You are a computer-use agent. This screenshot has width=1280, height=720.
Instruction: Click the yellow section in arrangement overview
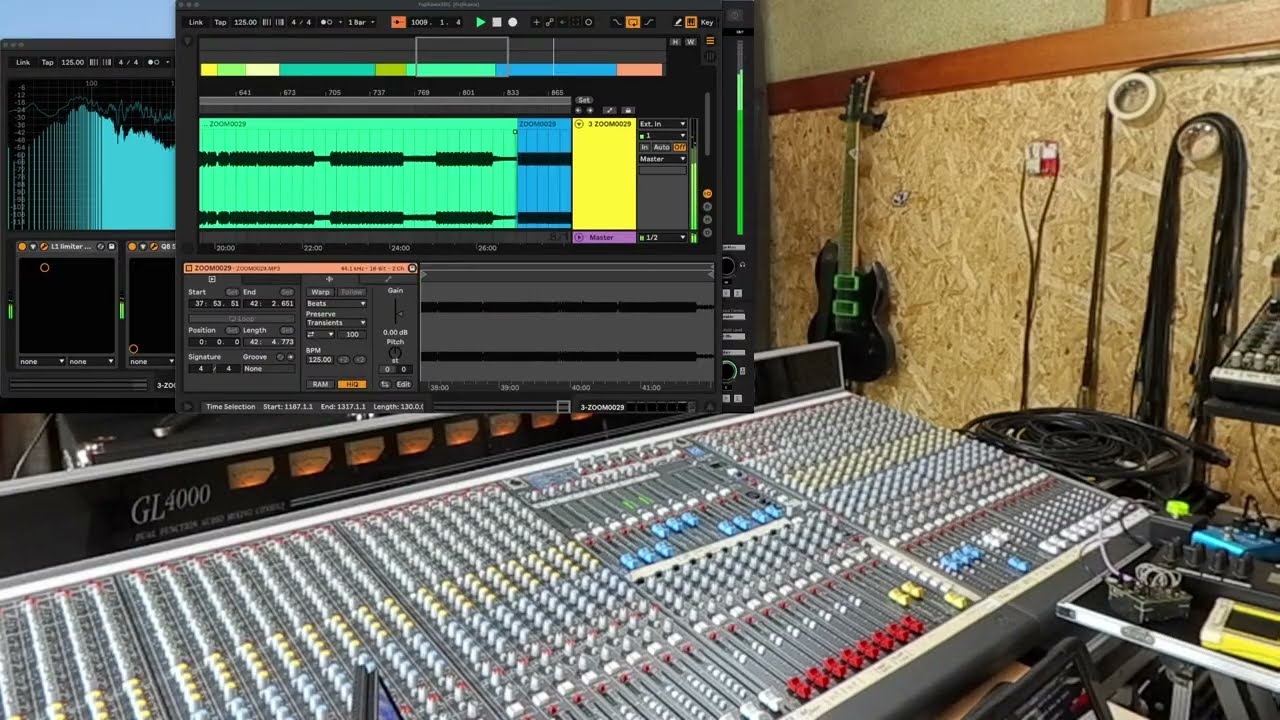208,69
